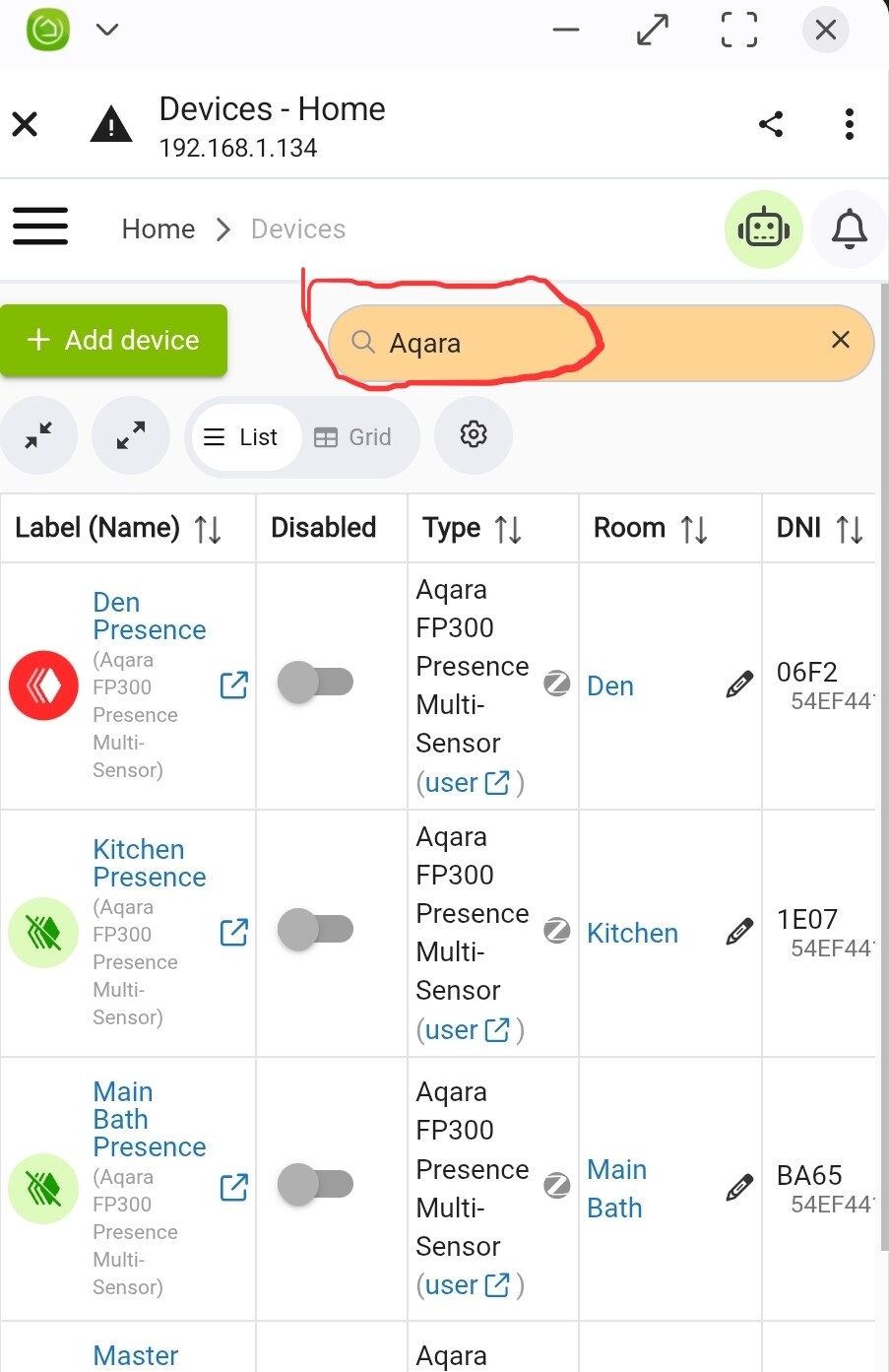Sort by the Label (Name) column arrows

208,529
